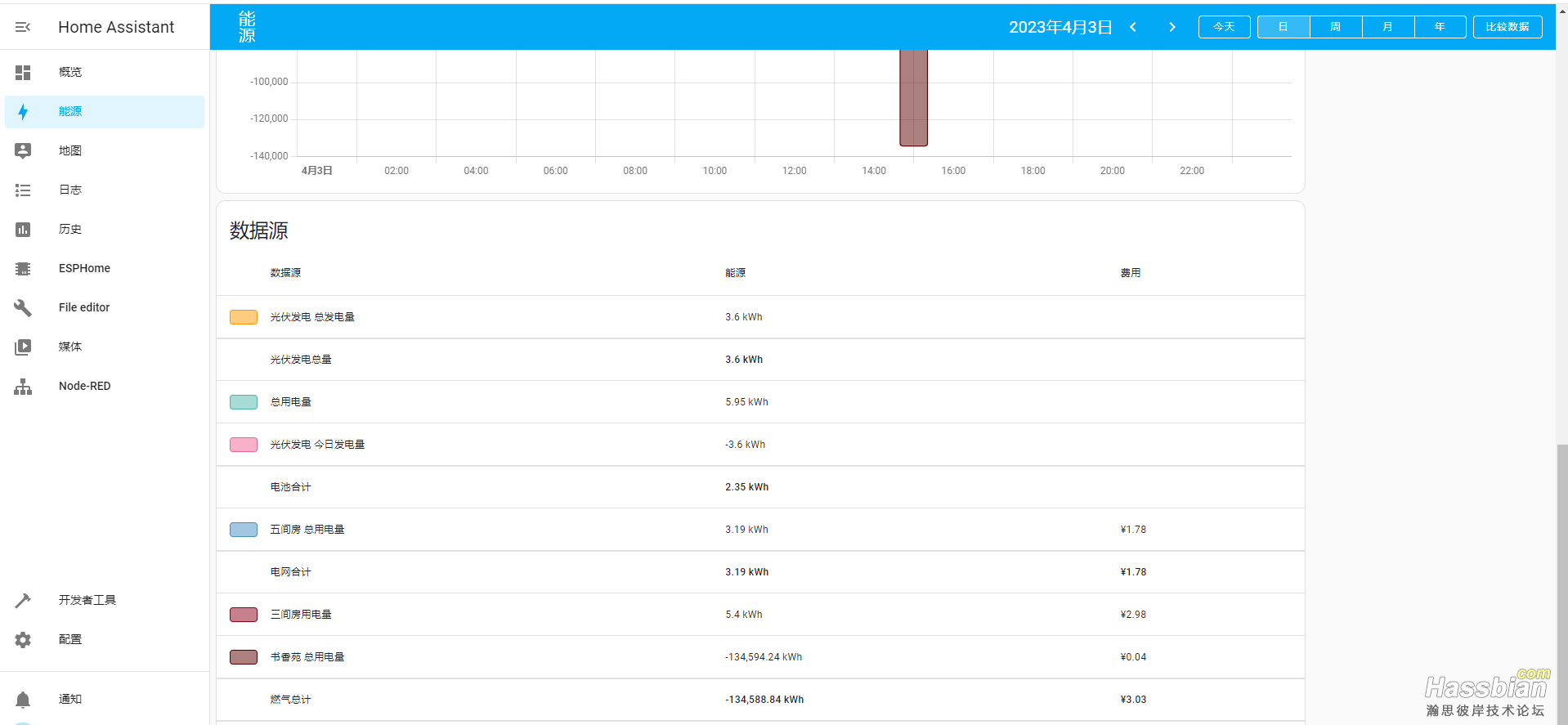Click orange swatch for 光伏发电 总发电量
Viewport: 1568px width, 725px height.
point(244,317)
